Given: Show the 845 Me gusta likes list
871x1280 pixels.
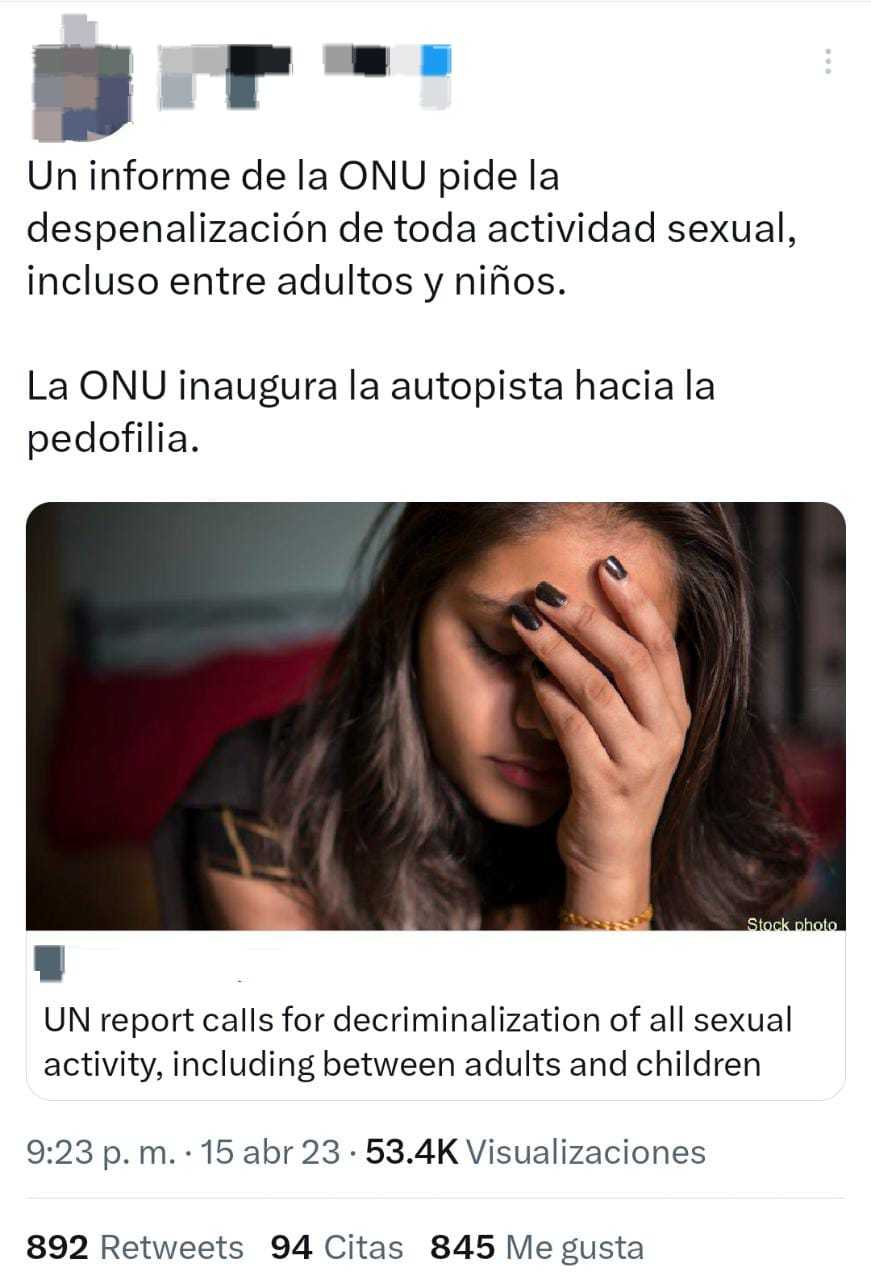Looking at the screenshot, I should 537,1247.
